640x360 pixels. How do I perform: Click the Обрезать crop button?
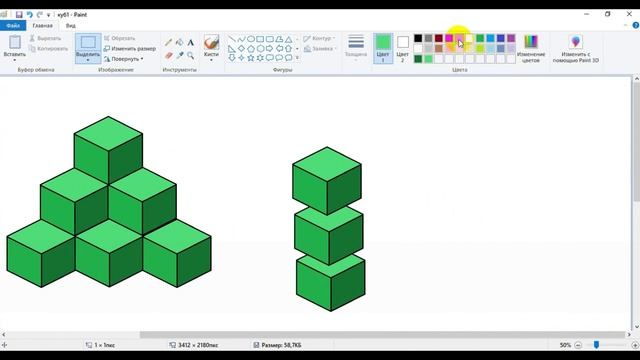119,38
